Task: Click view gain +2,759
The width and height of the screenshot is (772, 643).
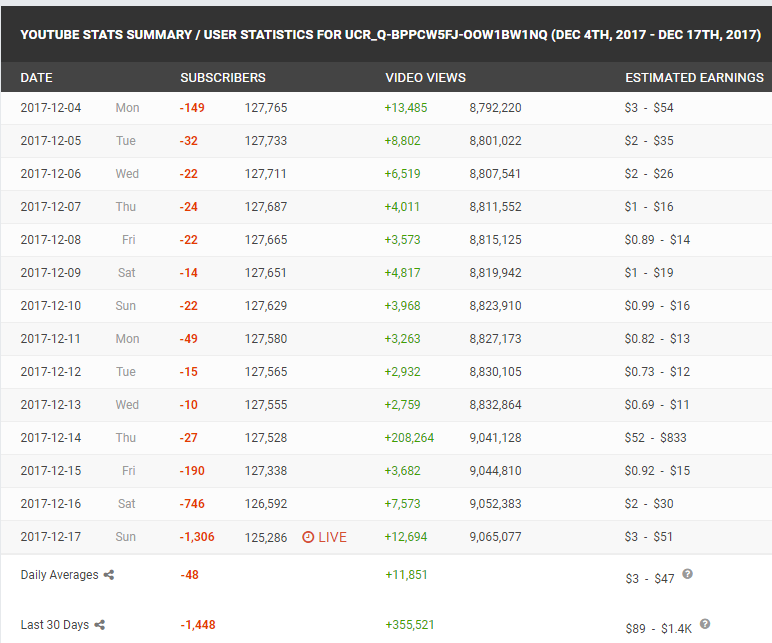Action: [x=402, y=405]
